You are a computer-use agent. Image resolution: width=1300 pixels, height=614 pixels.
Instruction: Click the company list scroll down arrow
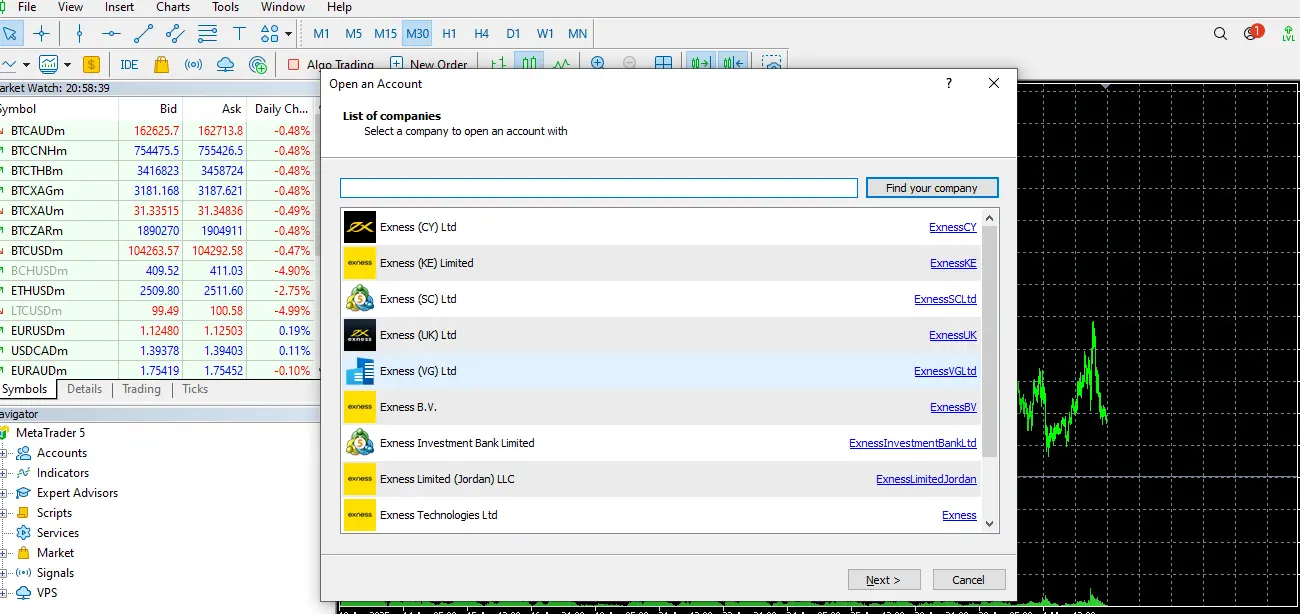pos(990,523)
